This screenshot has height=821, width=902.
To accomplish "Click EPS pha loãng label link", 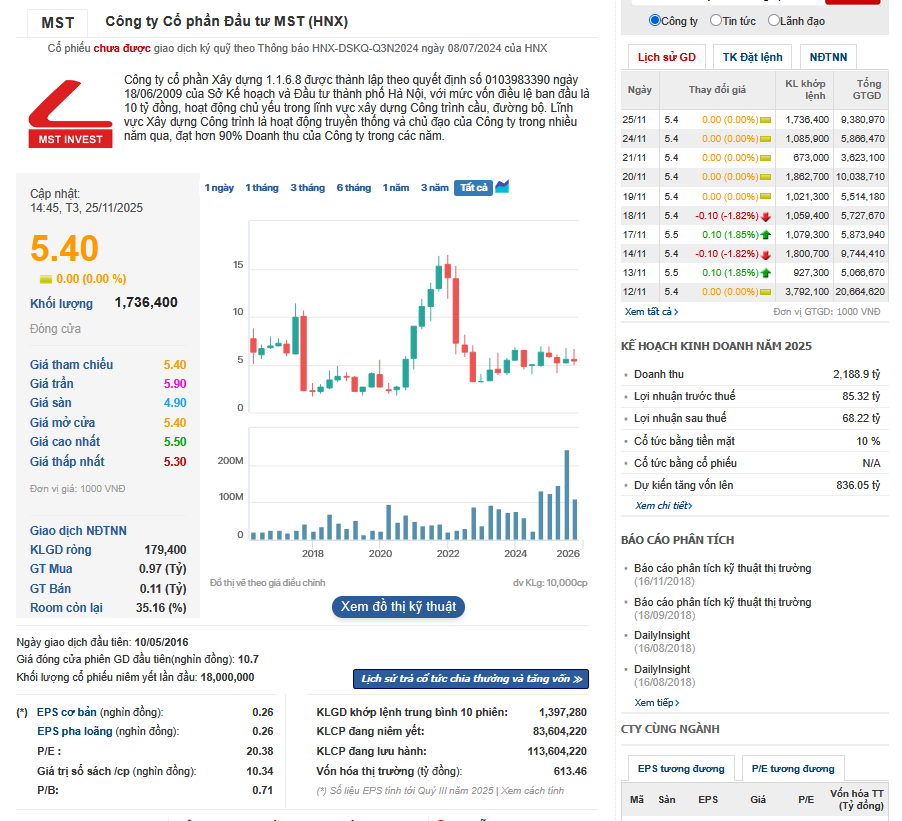I will (75, 731).
